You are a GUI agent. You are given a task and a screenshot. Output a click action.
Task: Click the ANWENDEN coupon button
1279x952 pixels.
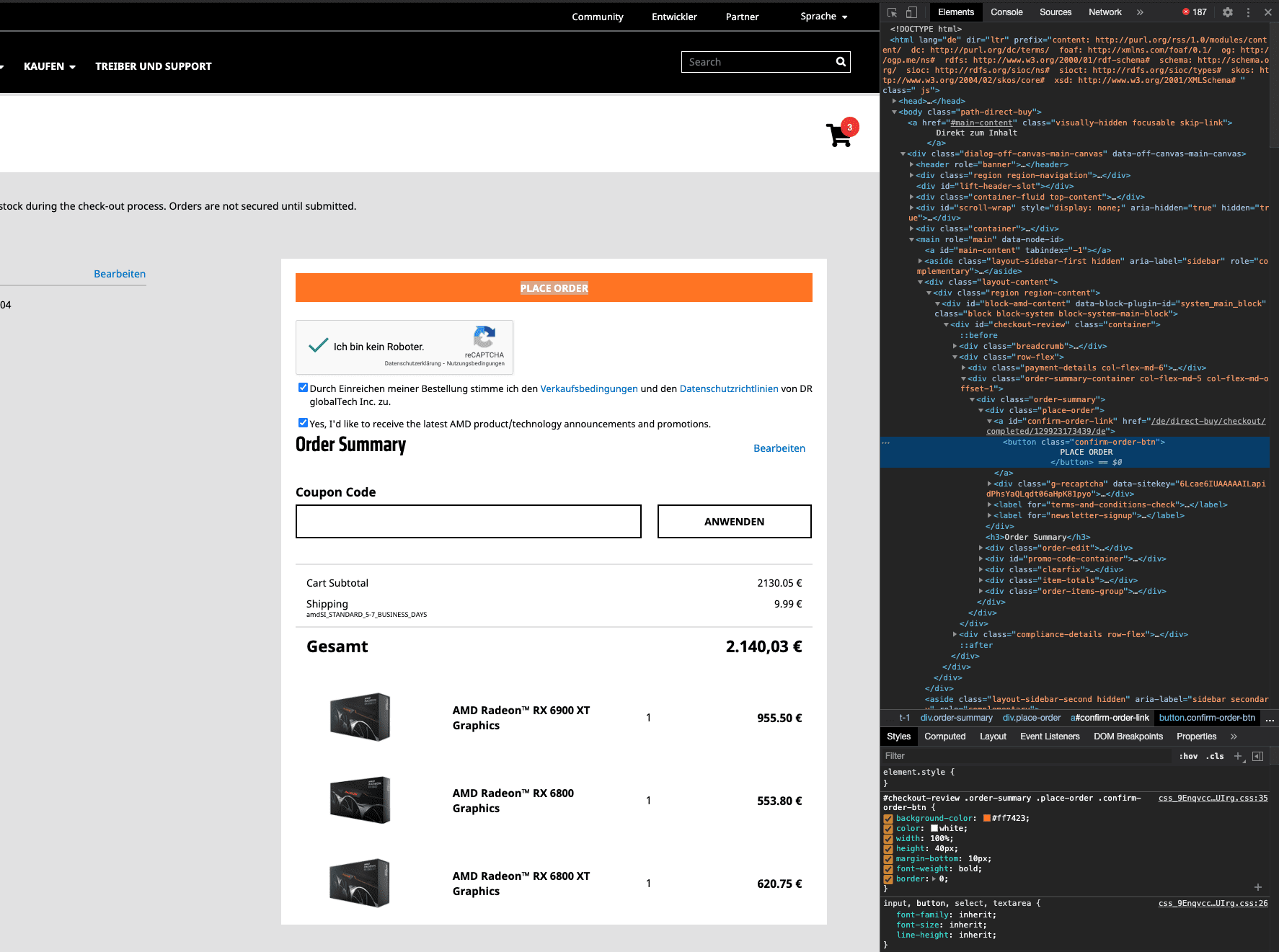[x=734, y=521]
